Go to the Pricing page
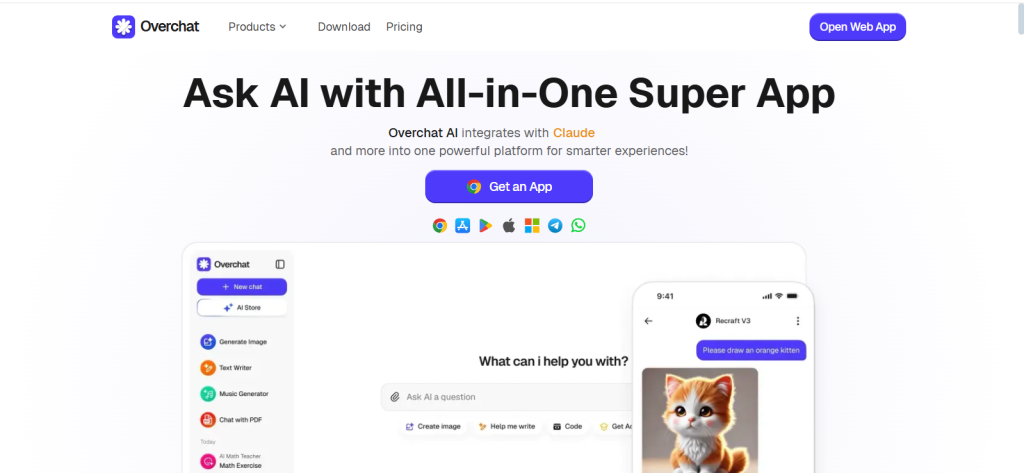Image resolution: width=1024 pixels, height=473 pixels. pos(404,27)
